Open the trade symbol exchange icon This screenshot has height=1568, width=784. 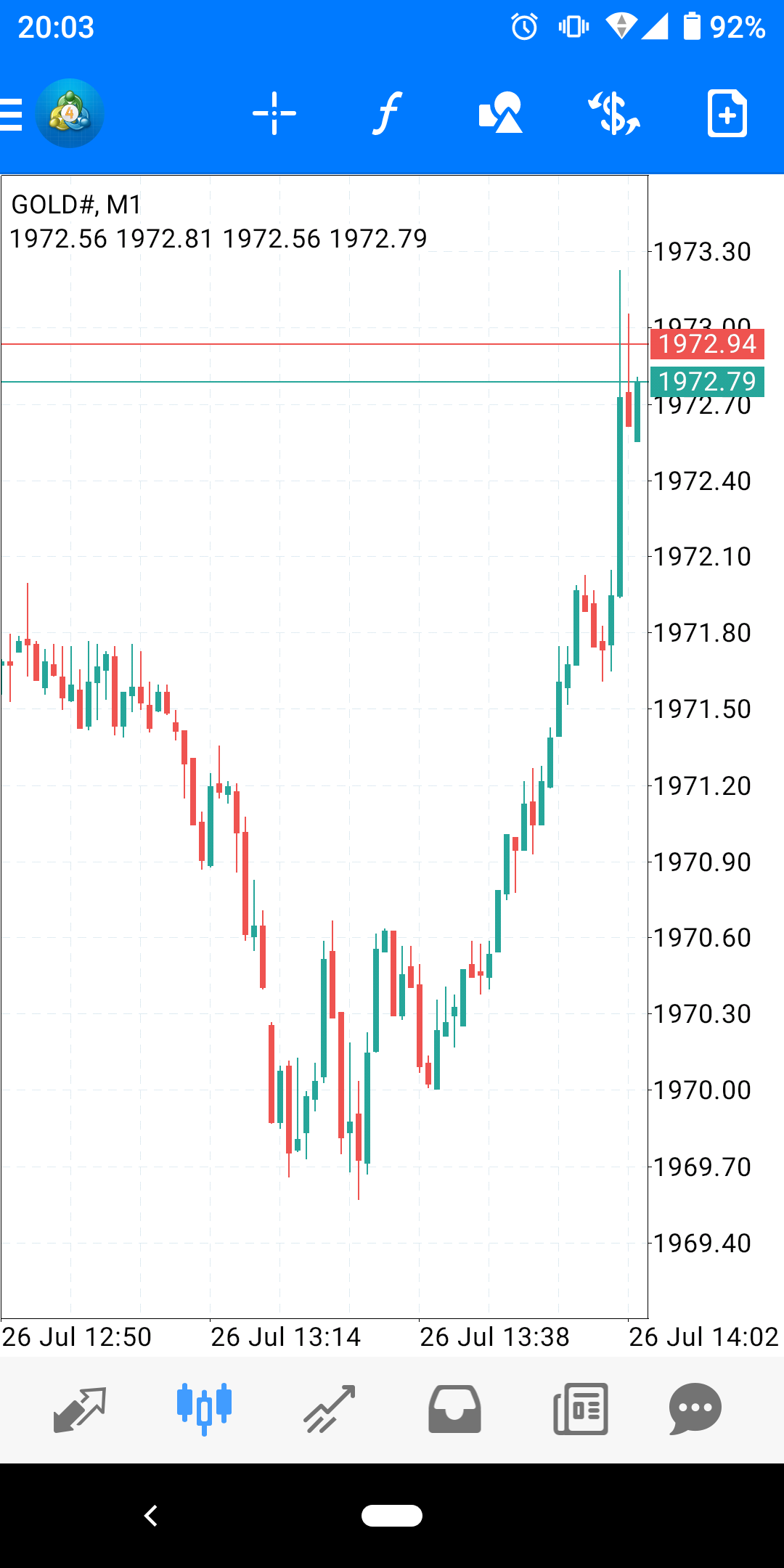coord(614,114)
